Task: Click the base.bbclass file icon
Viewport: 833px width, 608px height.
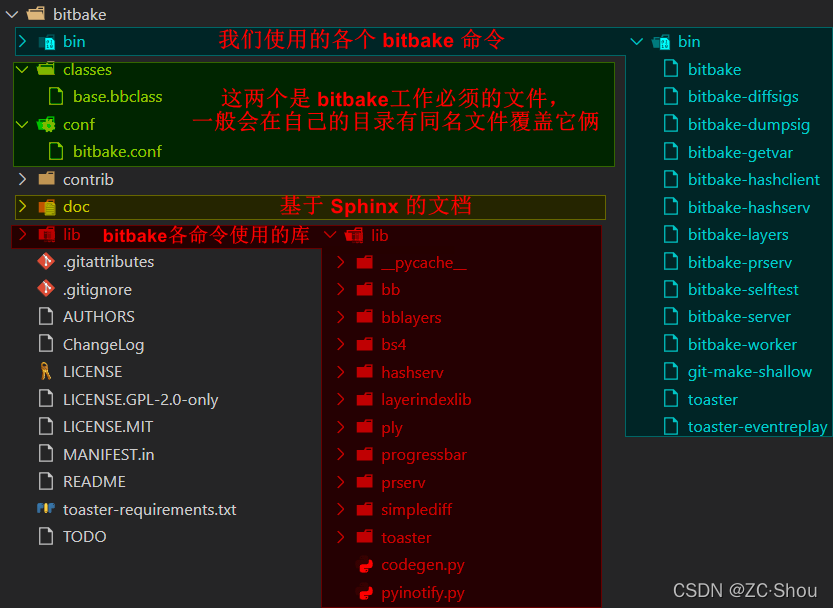Action: tap(56, 96)
